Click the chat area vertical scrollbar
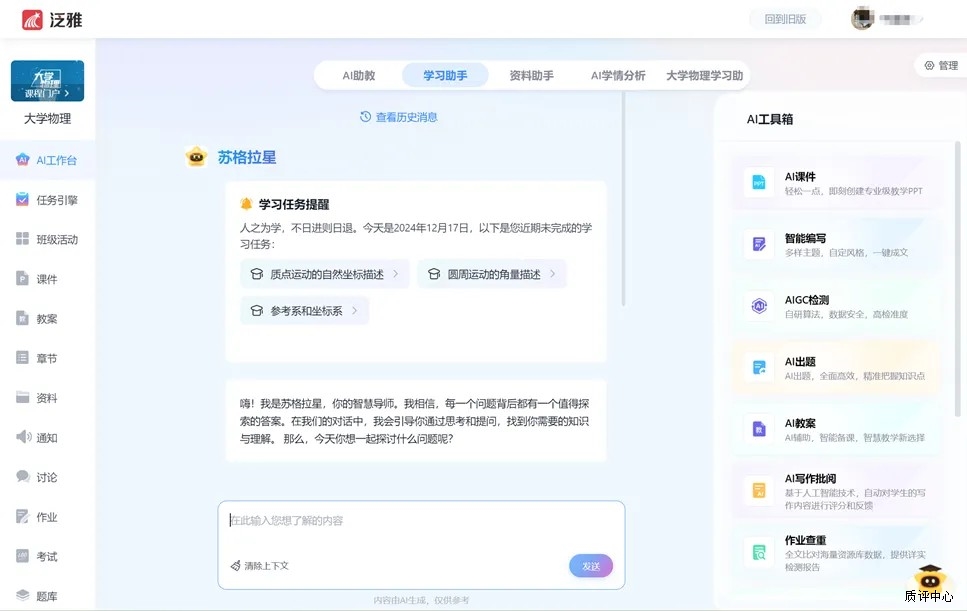 [623, 199]
